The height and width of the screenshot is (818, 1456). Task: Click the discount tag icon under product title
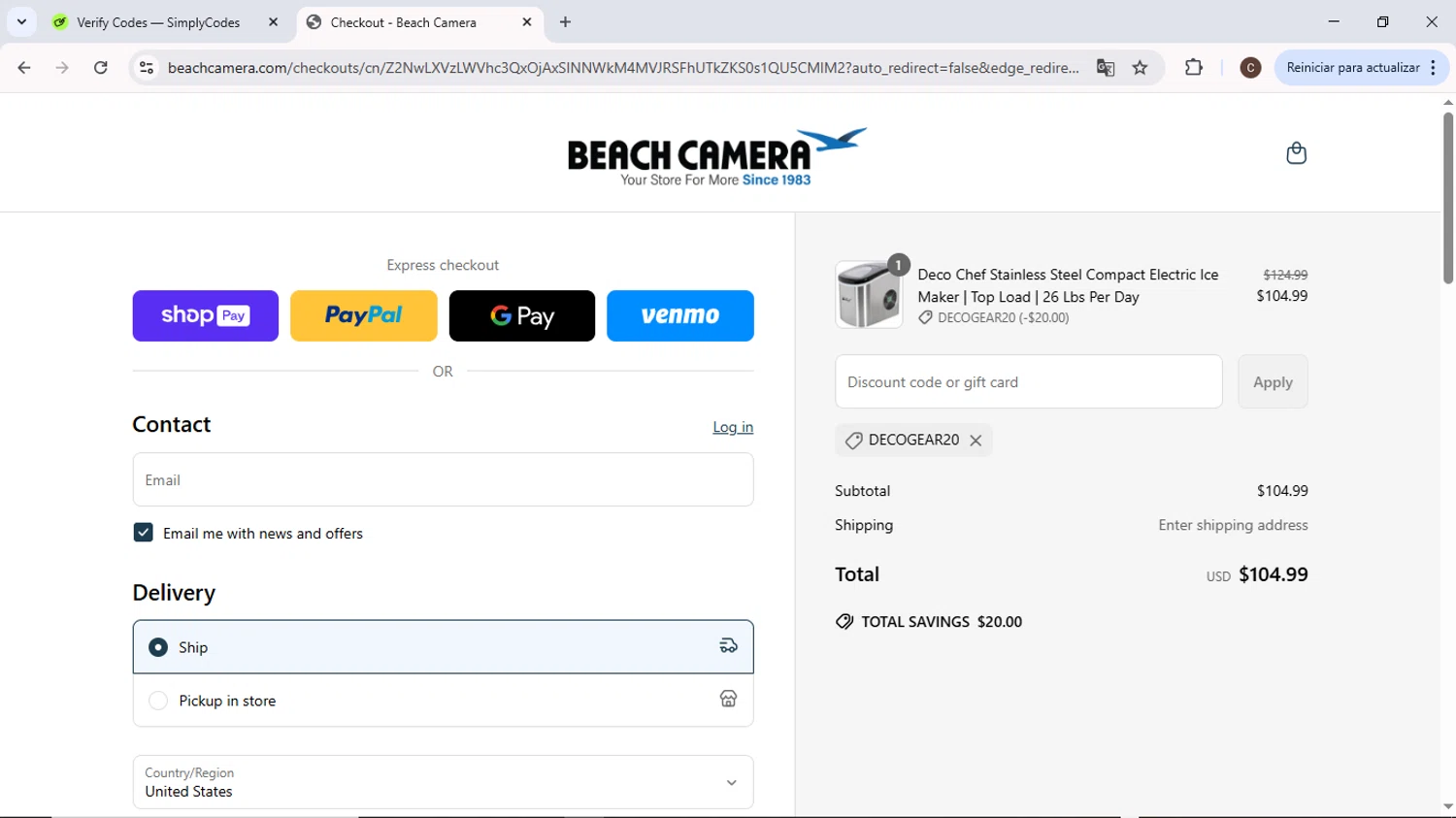925,318
